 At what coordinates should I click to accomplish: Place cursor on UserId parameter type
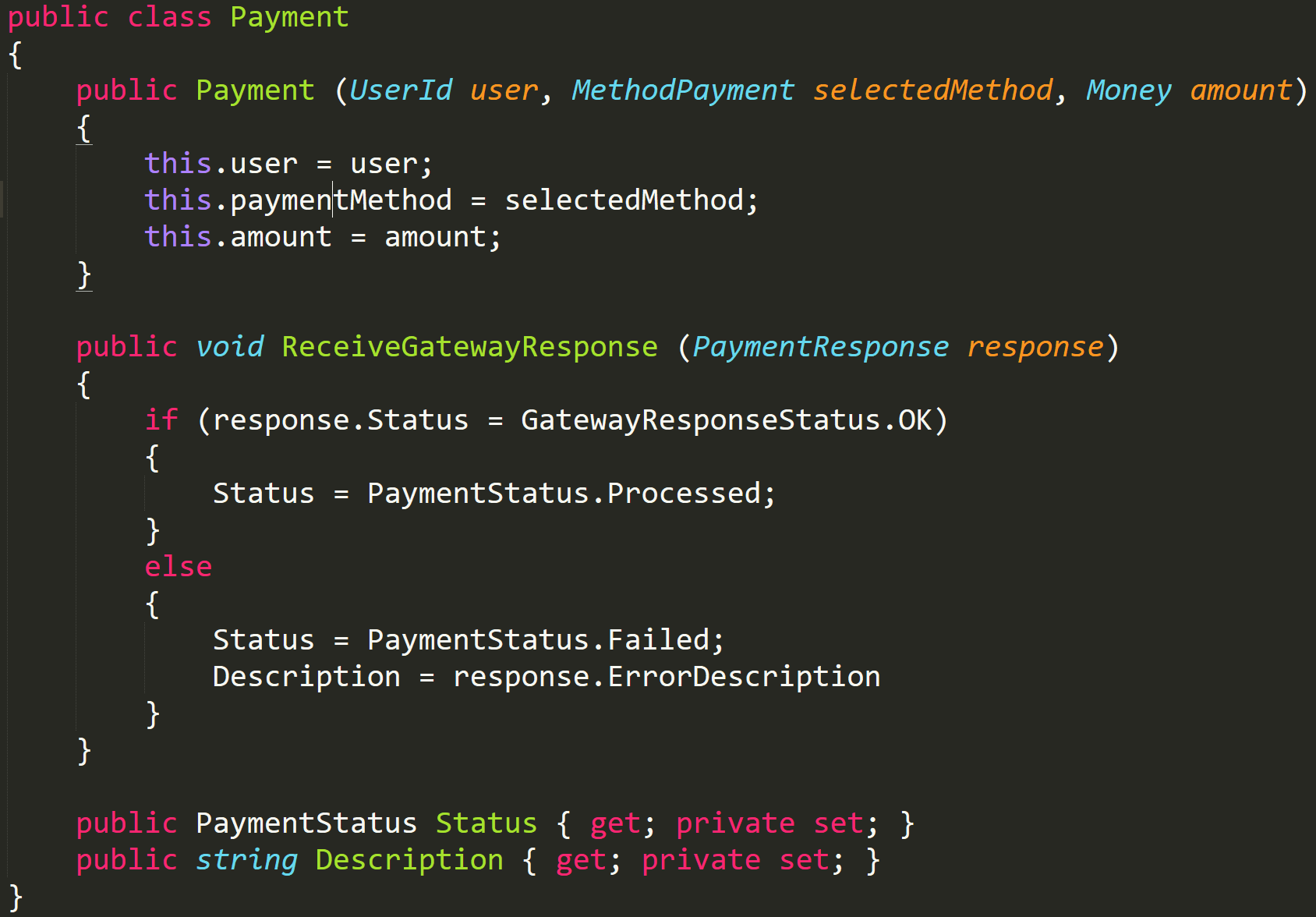pyautogui.click(x=401, y=90)
